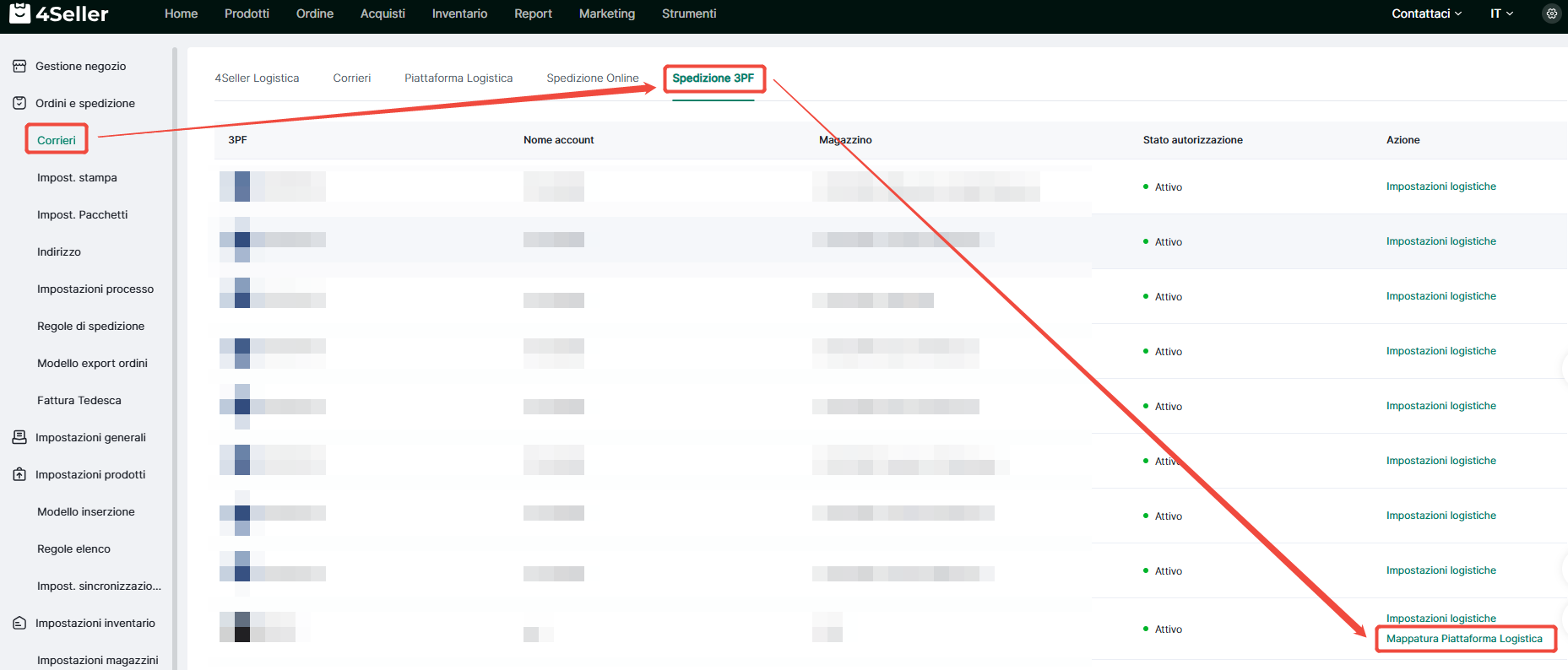The width and height of the screenshot is (1568, 670).
Task: Click the Ordini e spedizione icon
Action: click(x=19, y=103)
